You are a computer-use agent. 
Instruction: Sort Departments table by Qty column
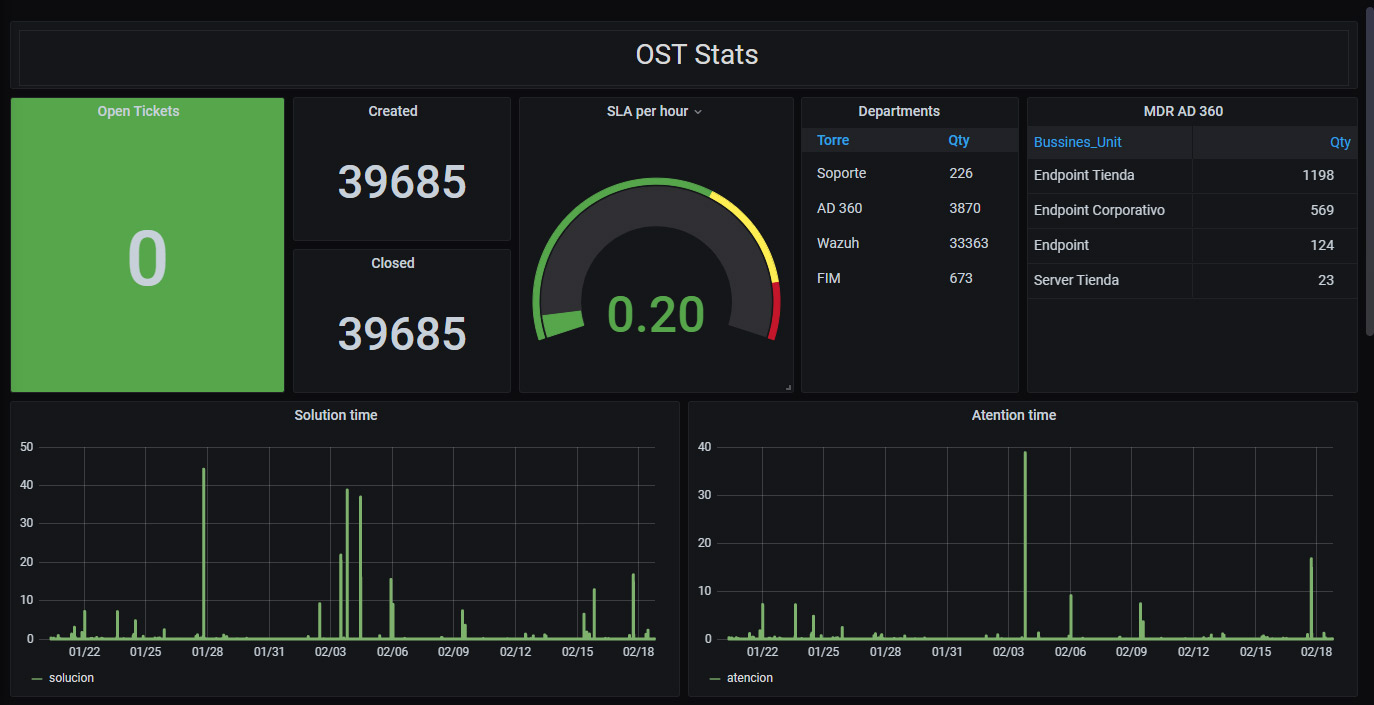[x=958, y=140]
